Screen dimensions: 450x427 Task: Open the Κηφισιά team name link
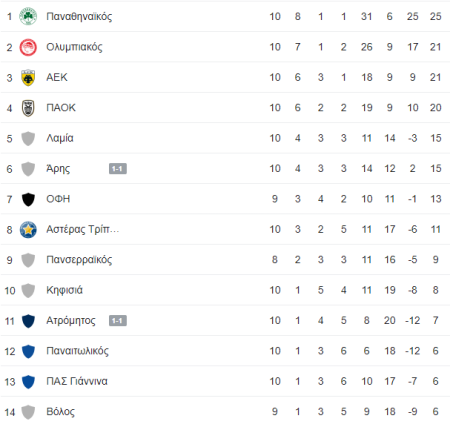pos(64,290)
